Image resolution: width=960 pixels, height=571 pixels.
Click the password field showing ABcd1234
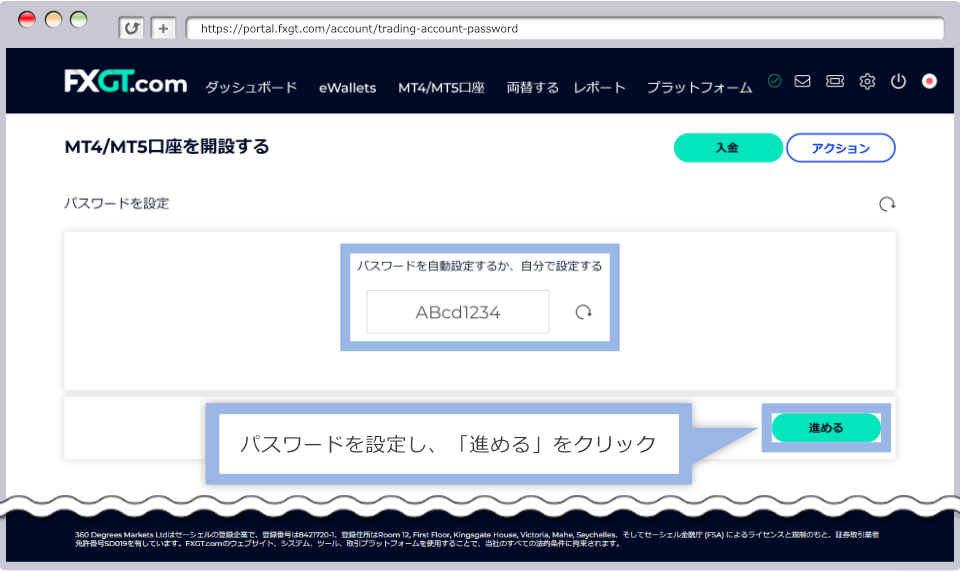(x=458, y=312)
